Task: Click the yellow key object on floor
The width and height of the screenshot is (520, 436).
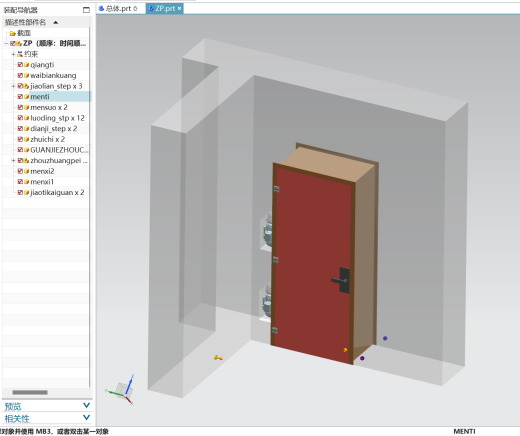Action: 218,358
